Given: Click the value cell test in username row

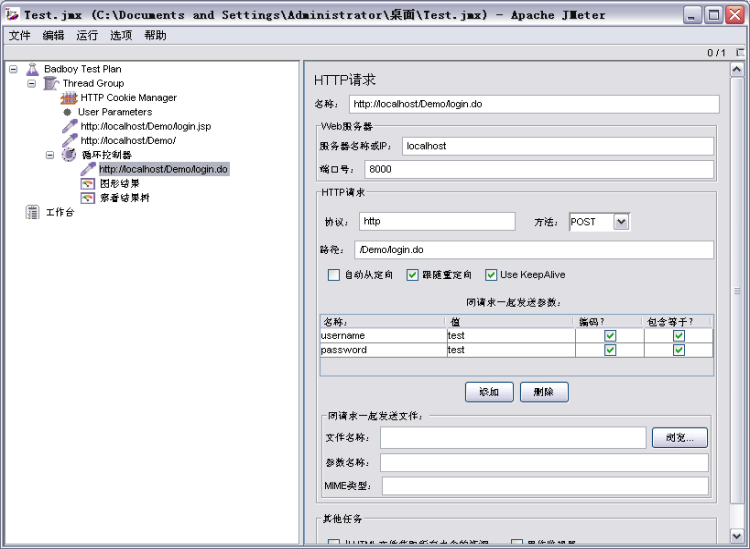Looking at the screenshot, I should pyautogui.click(x=511, y=336).
